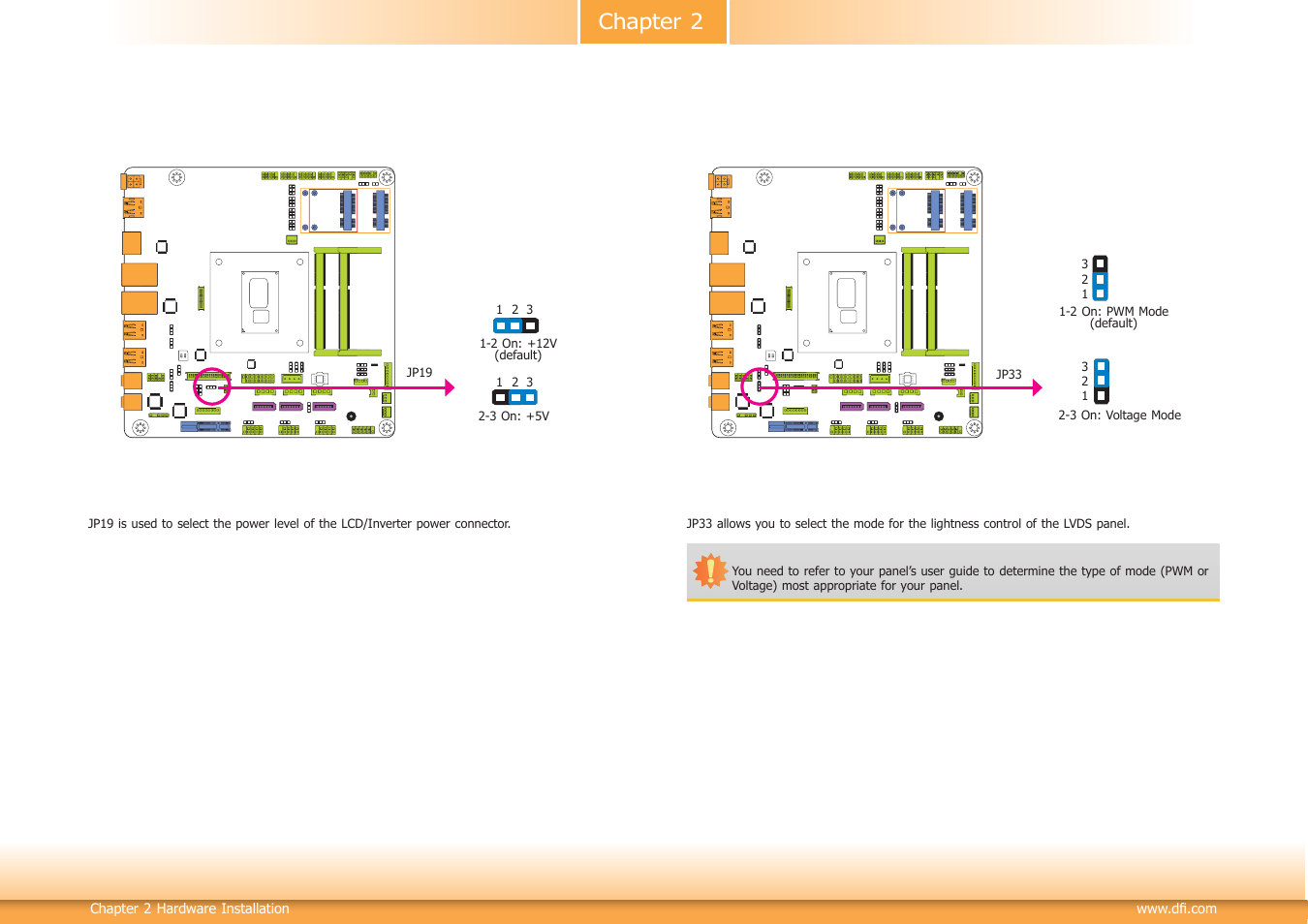Click the orange warning exclamation icon
The image size is (1308, 924).
[710, 571]
